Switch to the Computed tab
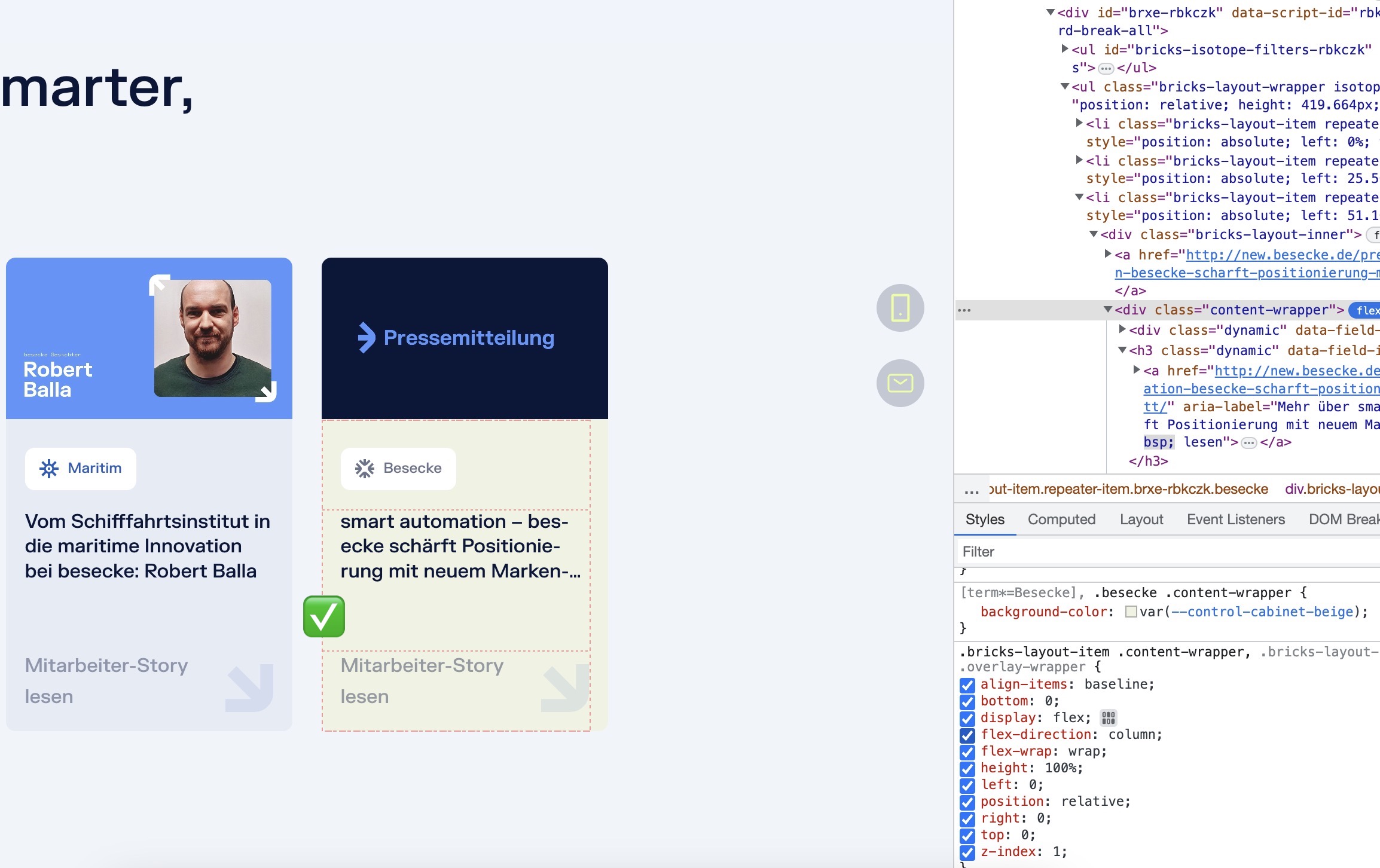Image resolution: width=1380 pixels, height=868 pixels. pos(1061,519)
